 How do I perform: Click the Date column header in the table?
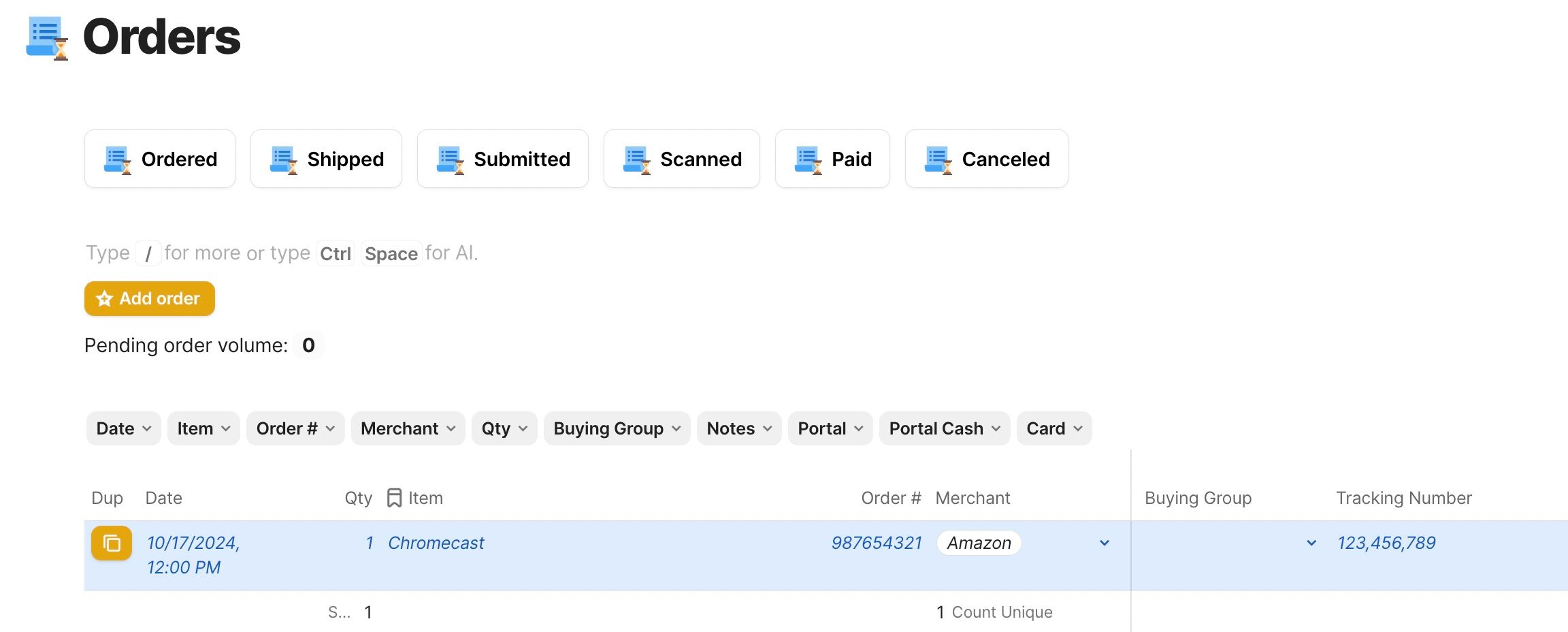tap(164, 498)
